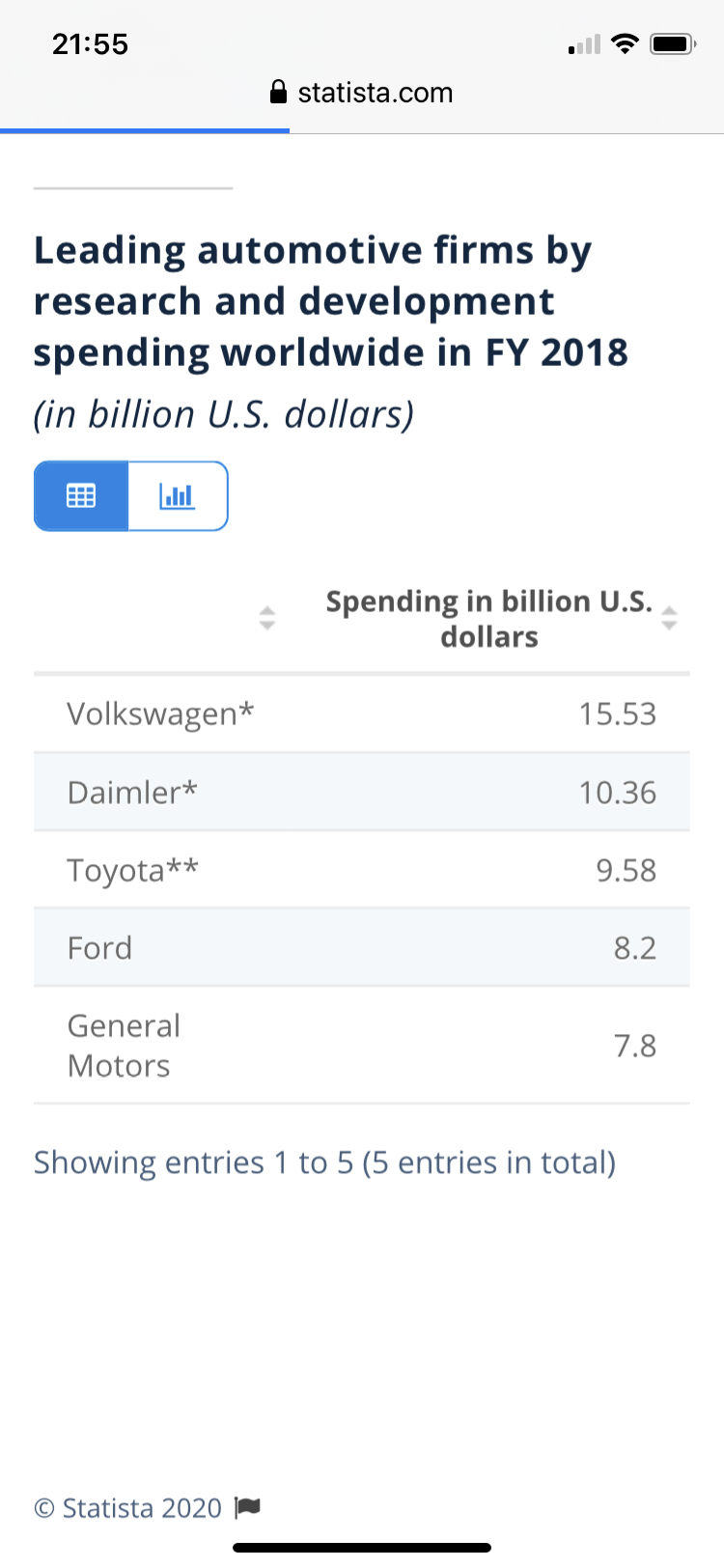
Task: Tap the Wi-Fi status icon
Action: click(x=626, y=43)
